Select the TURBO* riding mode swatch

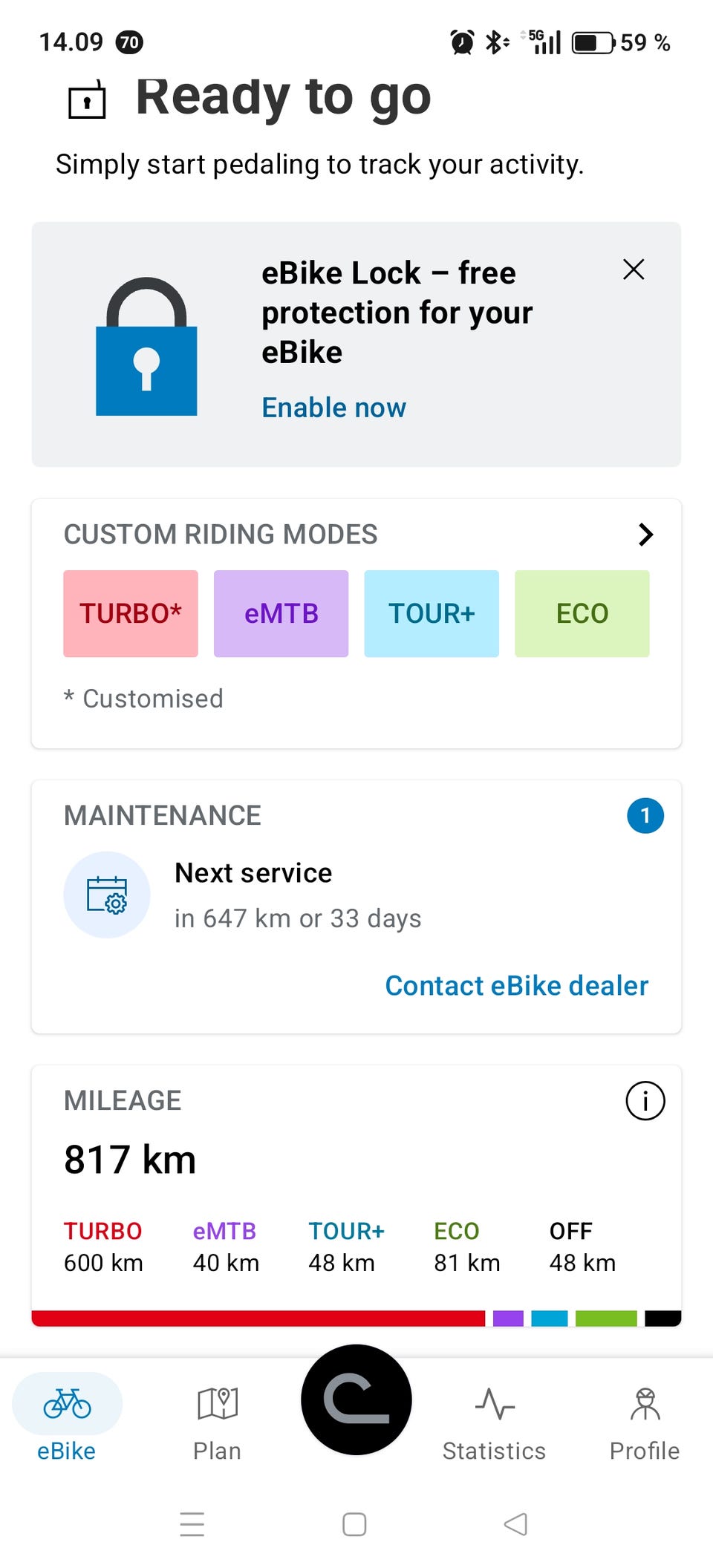[131, 613]
